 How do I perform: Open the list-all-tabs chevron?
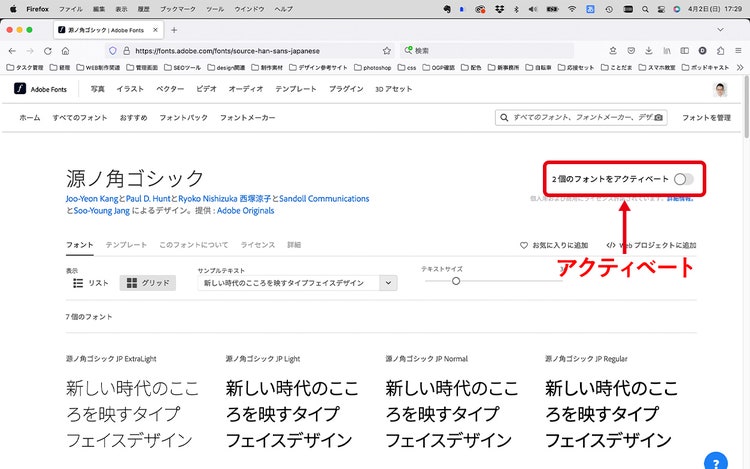click(720, 30)
